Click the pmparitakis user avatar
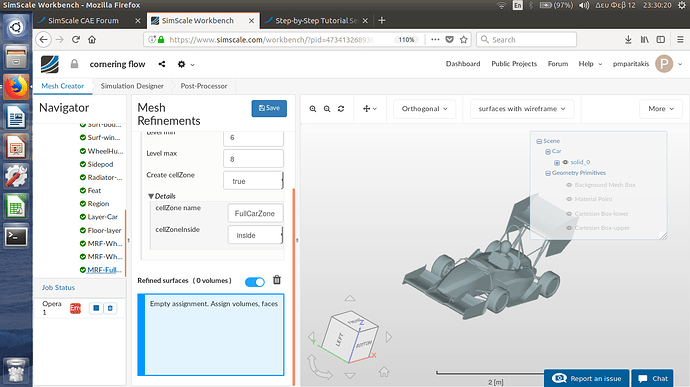Viewport: 690px width, 387px height. click(x=664, y=64)
